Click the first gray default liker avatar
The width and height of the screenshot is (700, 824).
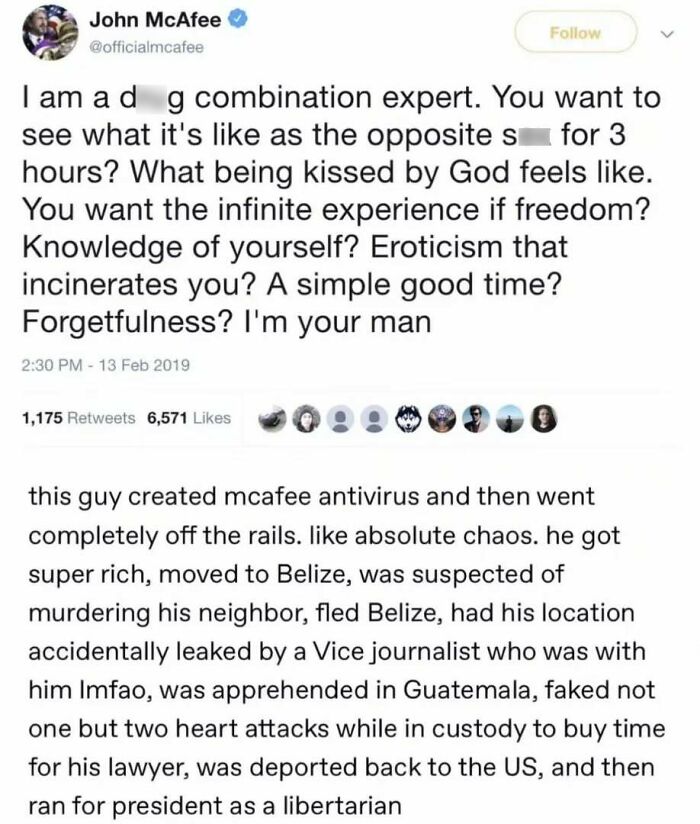click(339, 418)
